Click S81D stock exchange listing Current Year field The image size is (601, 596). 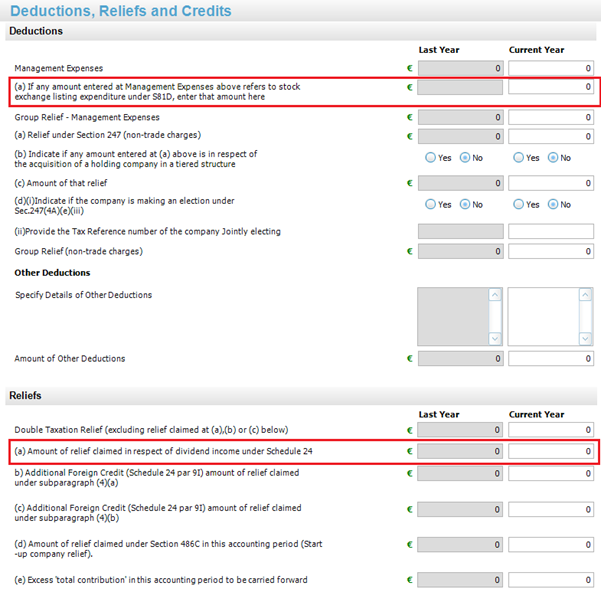(551, 87)
